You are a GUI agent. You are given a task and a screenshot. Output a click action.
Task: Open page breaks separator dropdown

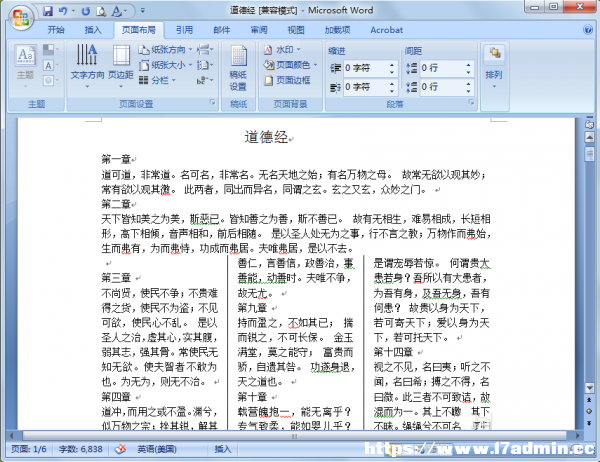[205, 49]
